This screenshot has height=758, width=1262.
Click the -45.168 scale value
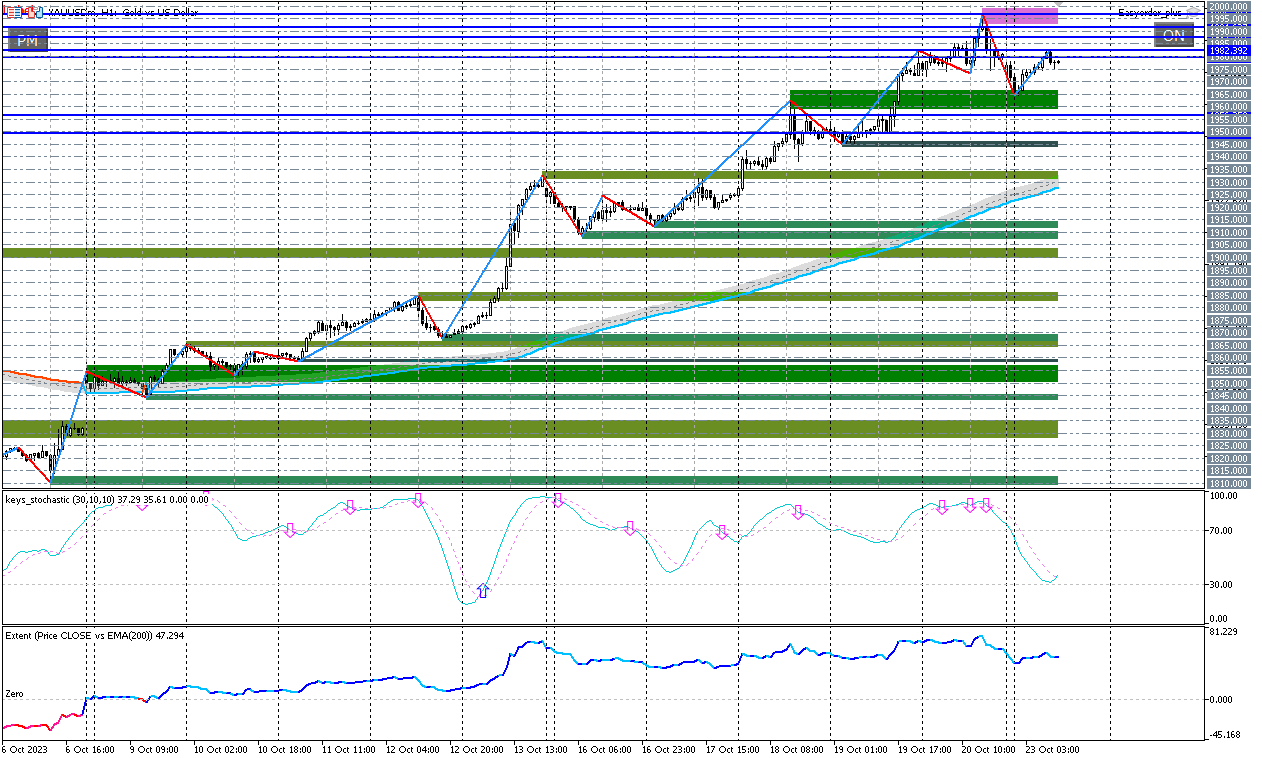(x=1224, y=736)
